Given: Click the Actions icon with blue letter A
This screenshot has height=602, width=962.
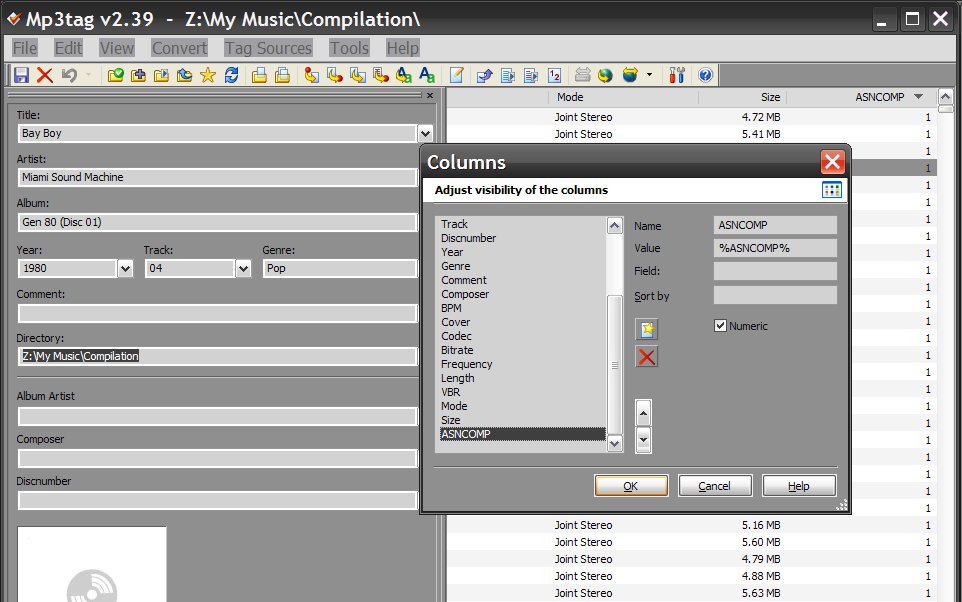Looking at the screenshot, I should 427,75.
